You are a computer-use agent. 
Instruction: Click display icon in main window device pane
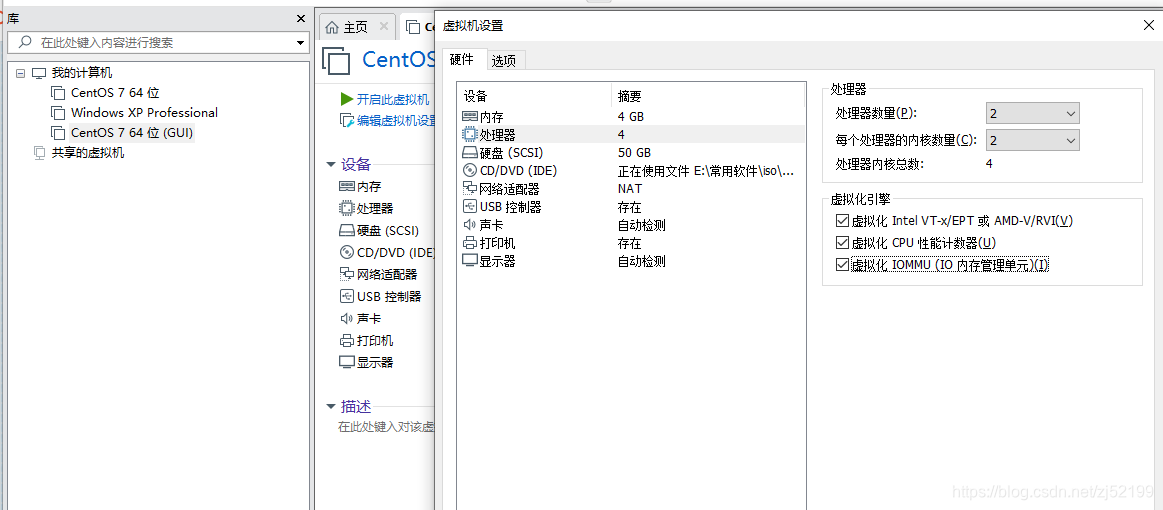[x=346, y=362]
